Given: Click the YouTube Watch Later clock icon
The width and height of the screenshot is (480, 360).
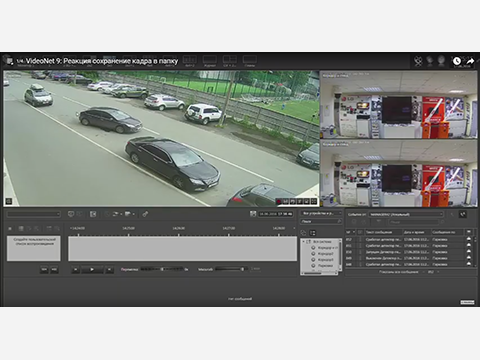Looking at the screenshot, I should pos(457,61).
